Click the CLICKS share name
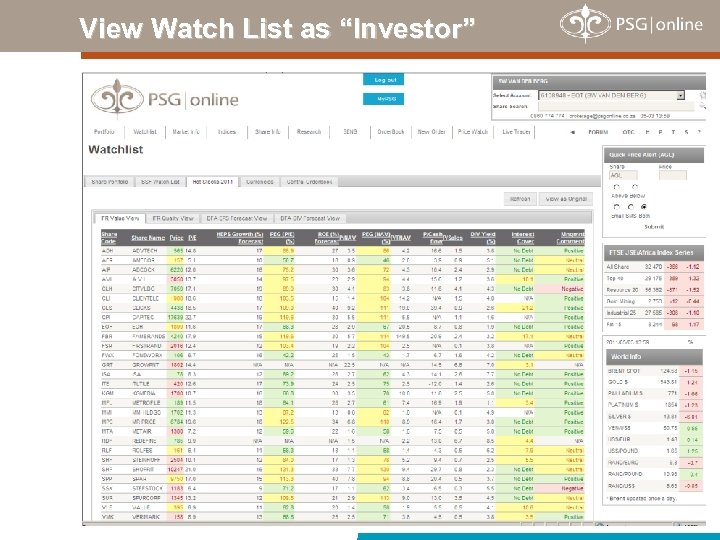720x540 pixels. coord(143,308)
